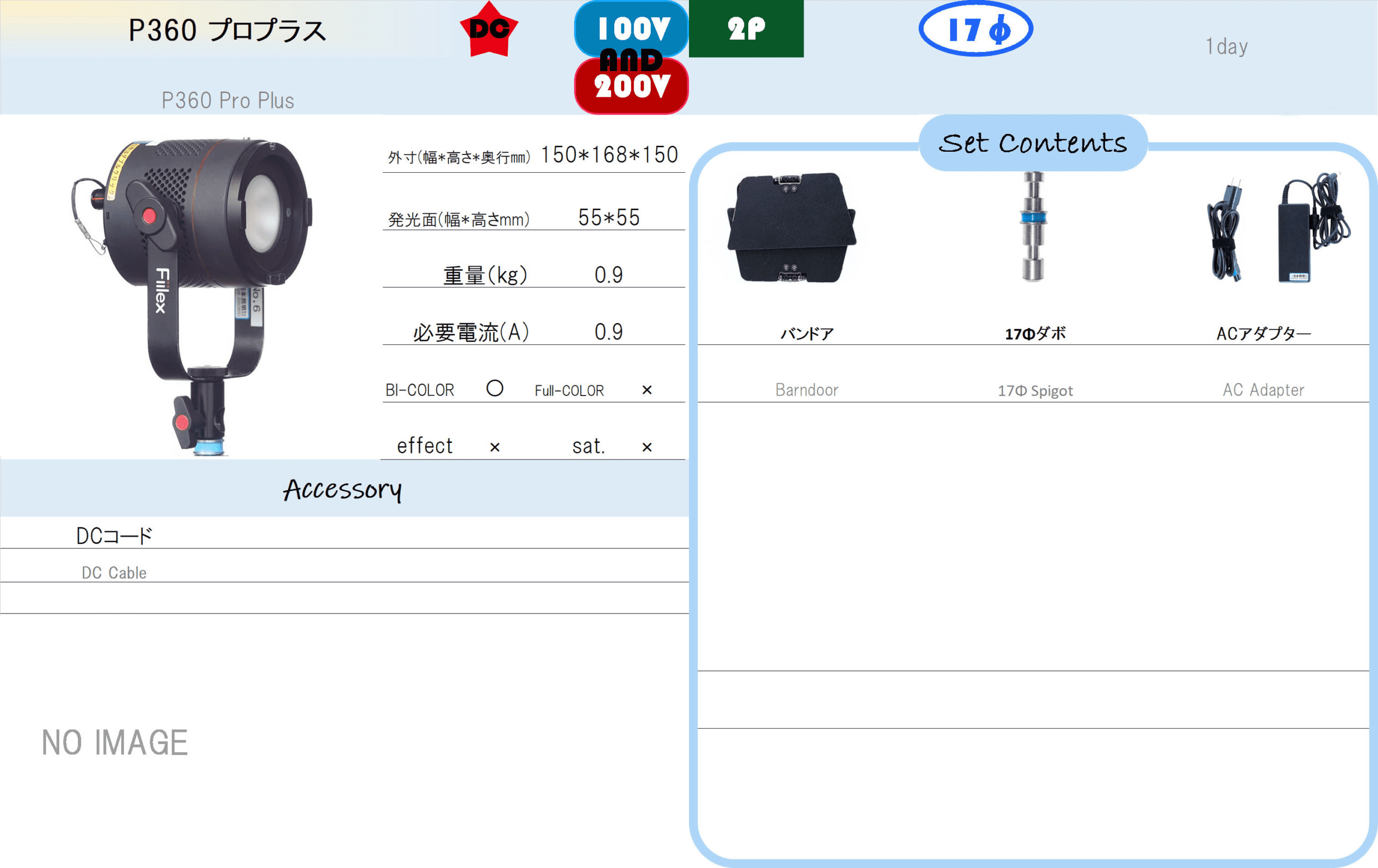Click the 17Φ Spigot English label
The image size is (1378, 868).
(x=1035, y=391)
